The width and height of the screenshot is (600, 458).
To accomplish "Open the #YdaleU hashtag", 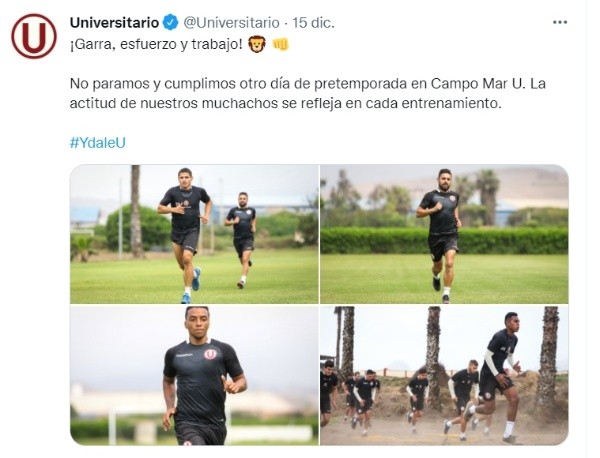I will click(98, 143).
